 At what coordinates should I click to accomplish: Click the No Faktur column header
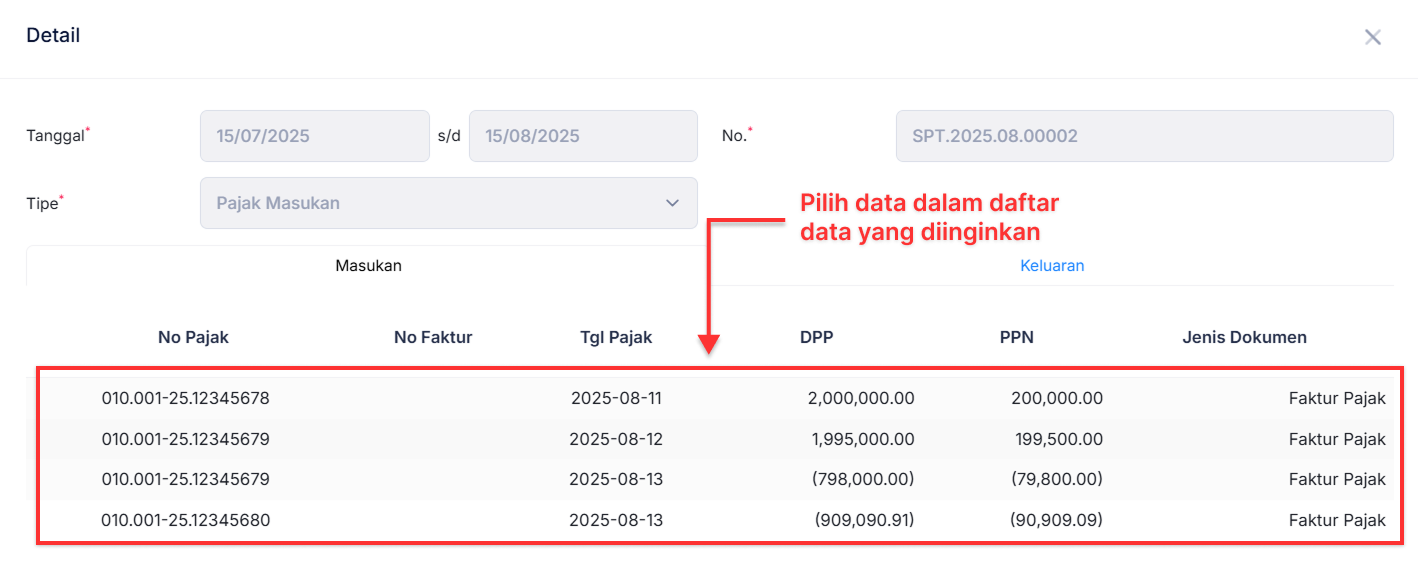[433, 337]
